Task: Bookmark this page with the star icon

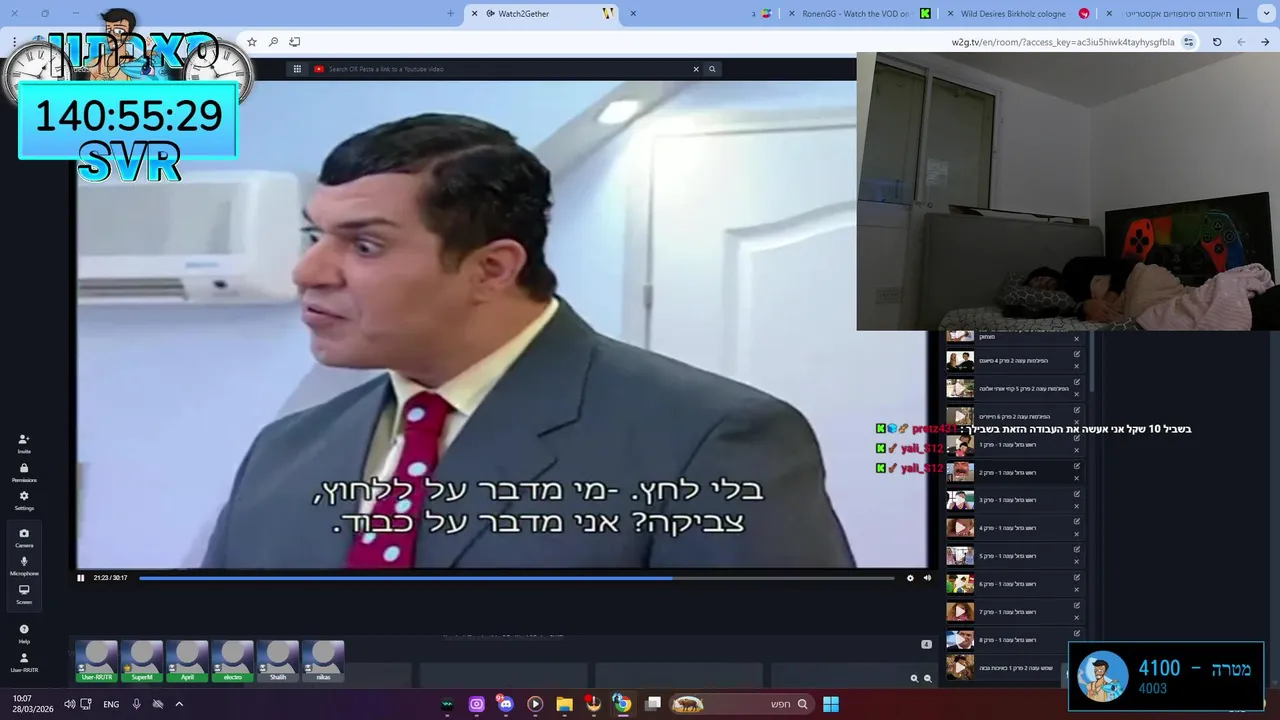Action: tap(252, 42)
